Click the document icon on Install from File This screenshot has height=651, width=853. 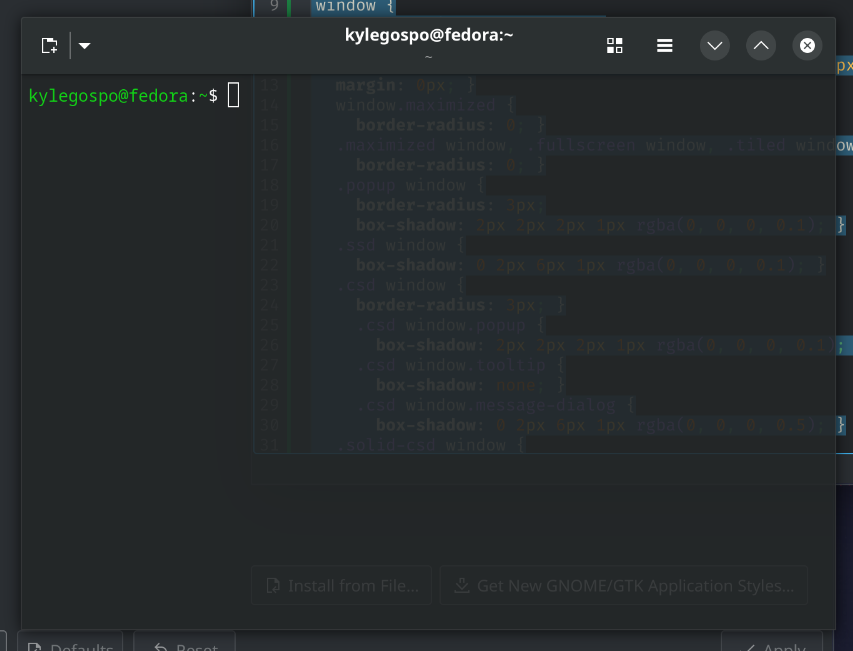271,585
